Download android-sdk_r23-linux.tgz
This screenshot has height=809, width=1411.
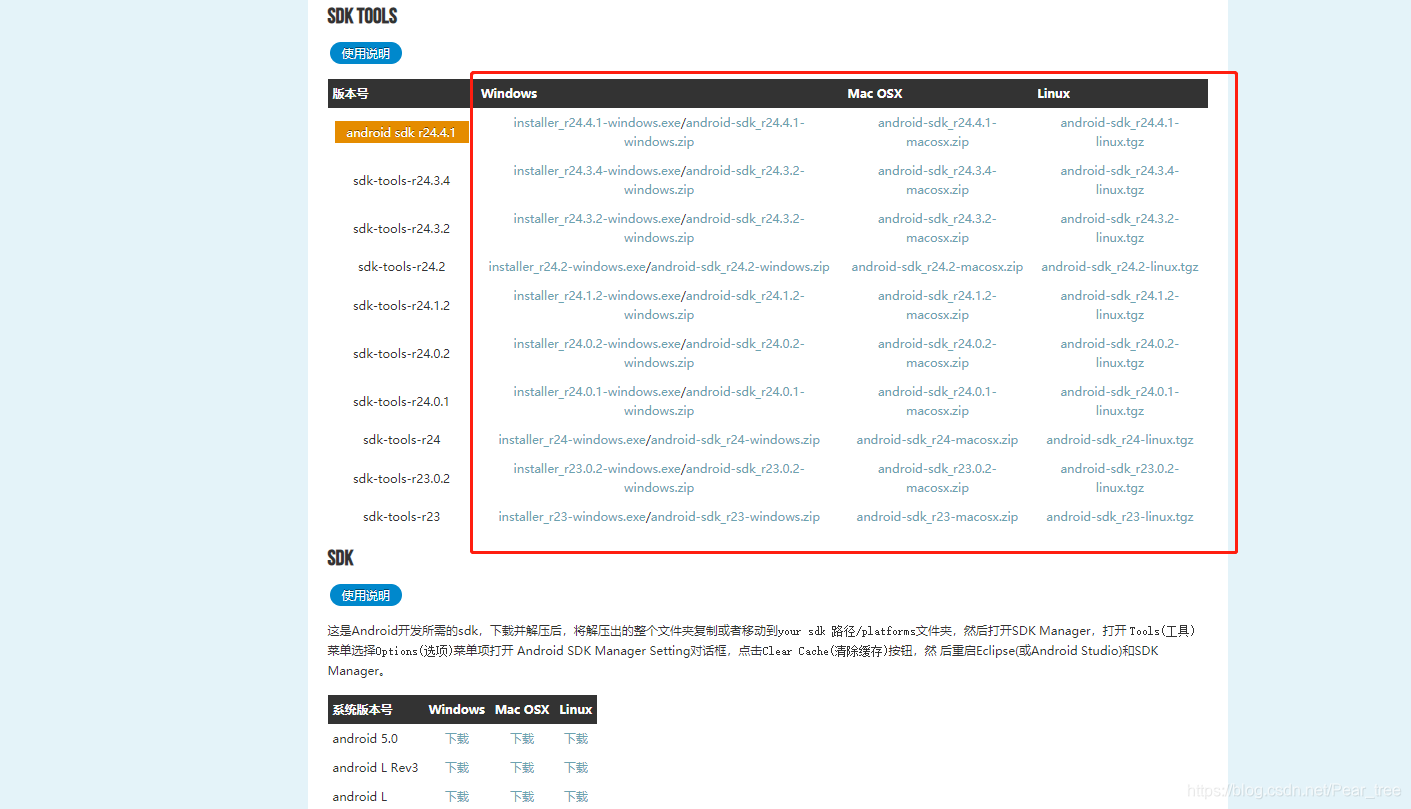coord(1120,516)
